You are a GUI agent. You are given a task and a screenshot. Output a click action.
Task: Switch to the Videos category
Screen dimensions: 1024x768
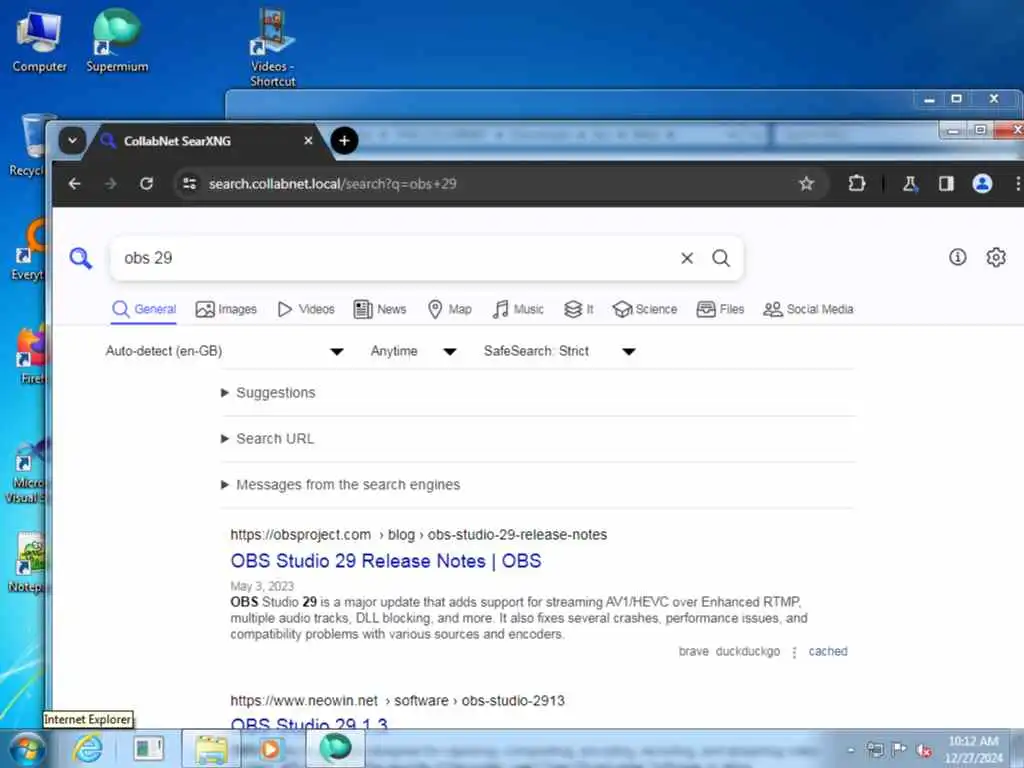coord(306,309)
